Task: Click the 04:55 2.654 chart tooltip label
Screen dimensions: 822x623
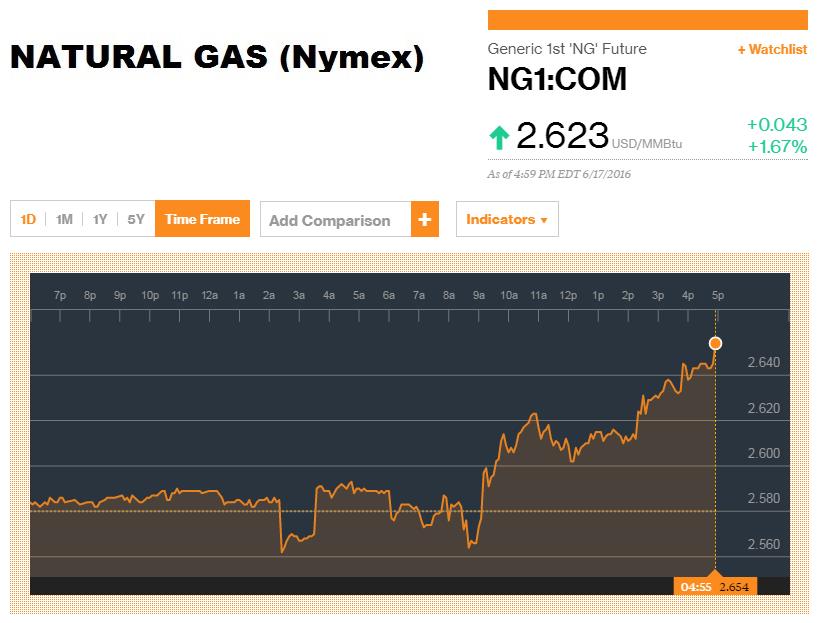Action: [715, 586]
